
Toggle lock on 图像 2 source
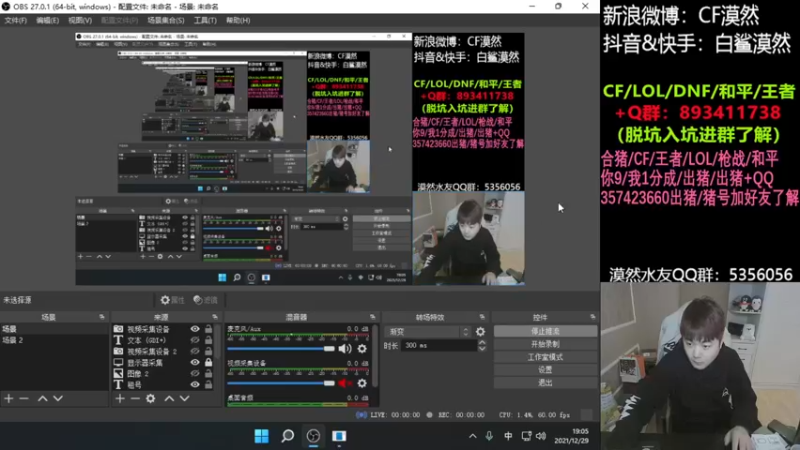tap(208, 374)
